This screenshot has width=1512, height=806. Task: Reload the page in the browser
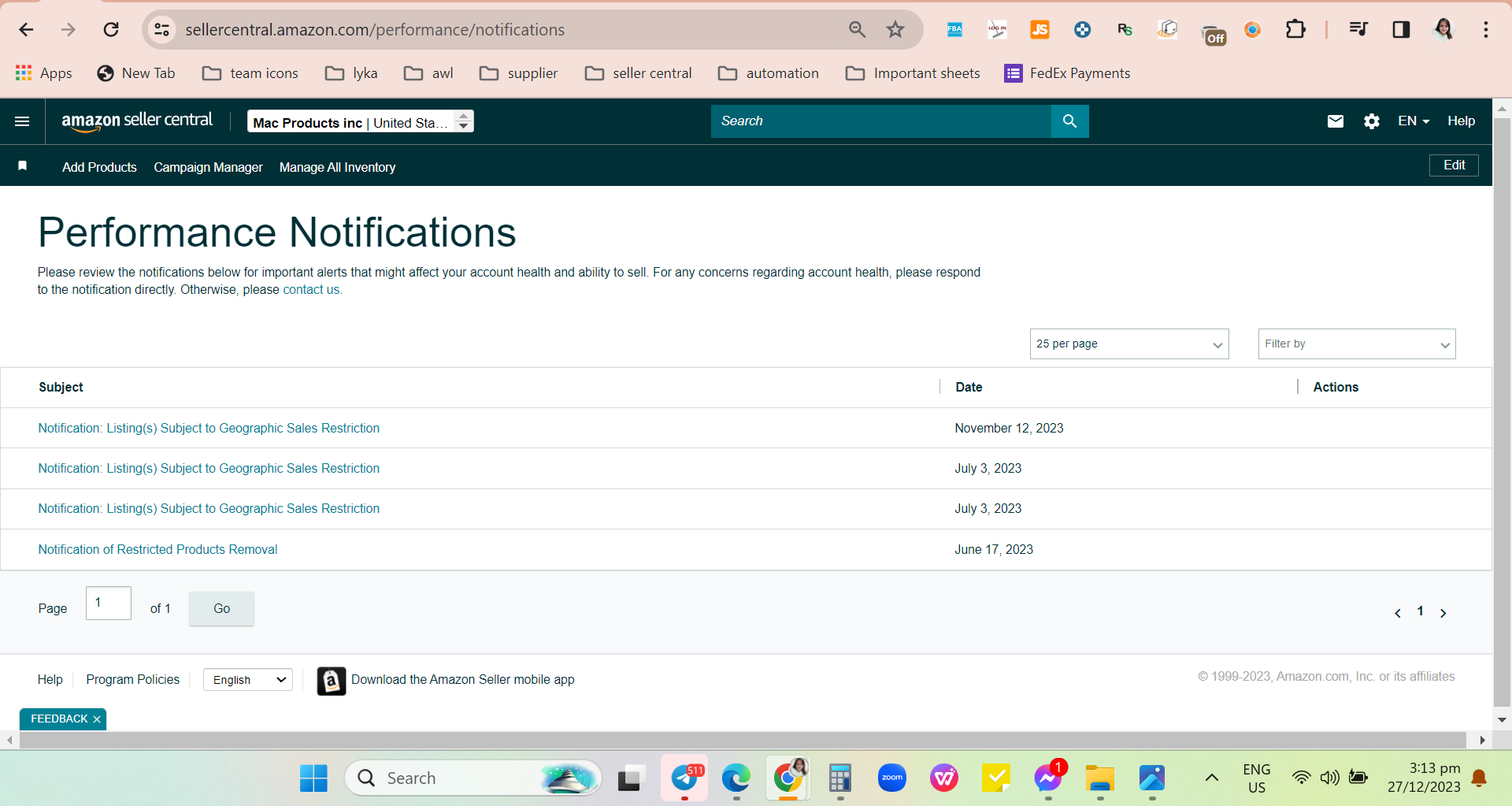pos(111,29)
